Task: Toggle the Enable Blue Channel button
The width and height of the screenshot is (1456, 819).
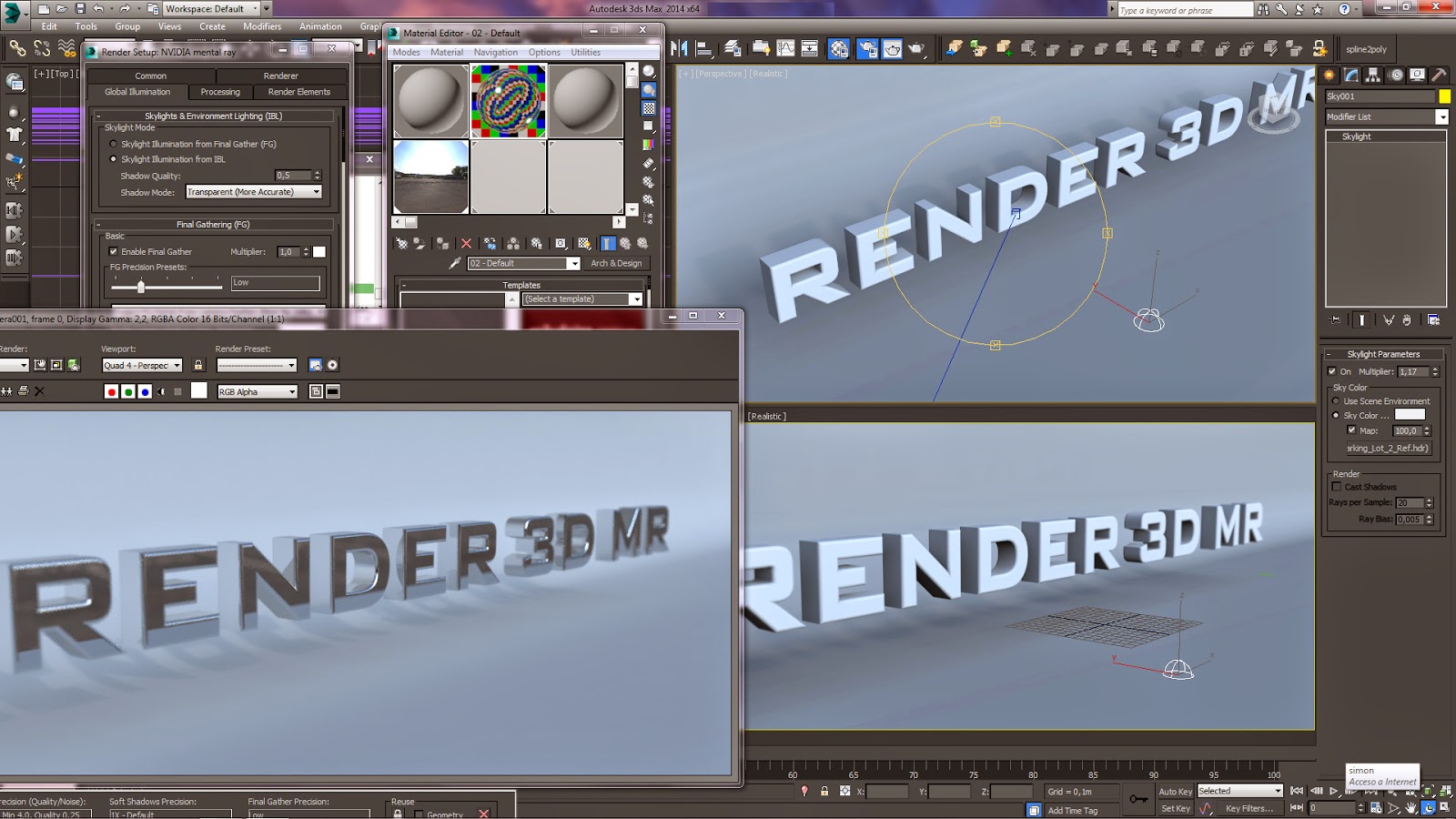Action: pyautogui.click(x=145, y=391)
